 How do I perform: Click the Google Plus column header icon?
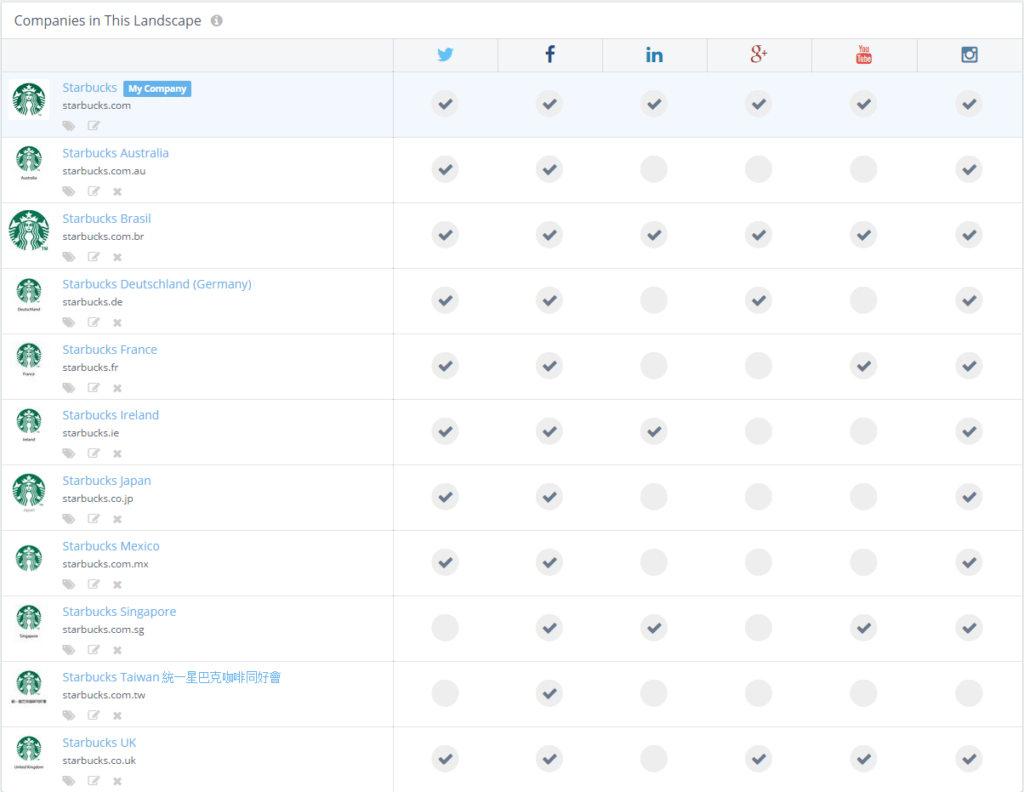[758, 54]
